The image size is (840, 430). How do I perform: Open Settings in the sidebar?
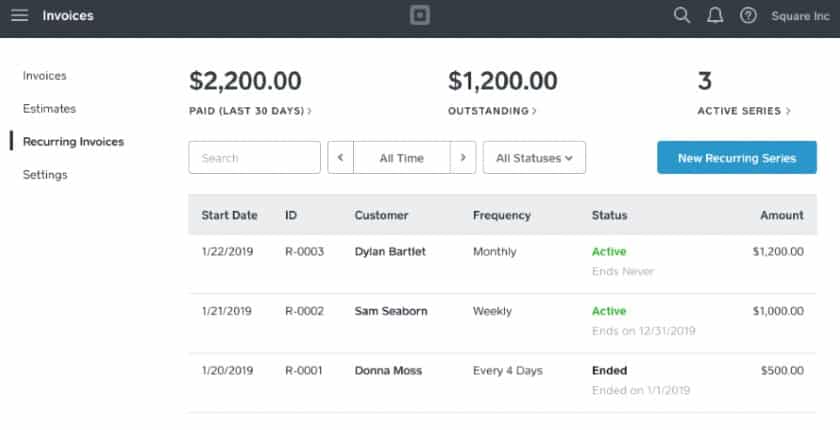45,175
